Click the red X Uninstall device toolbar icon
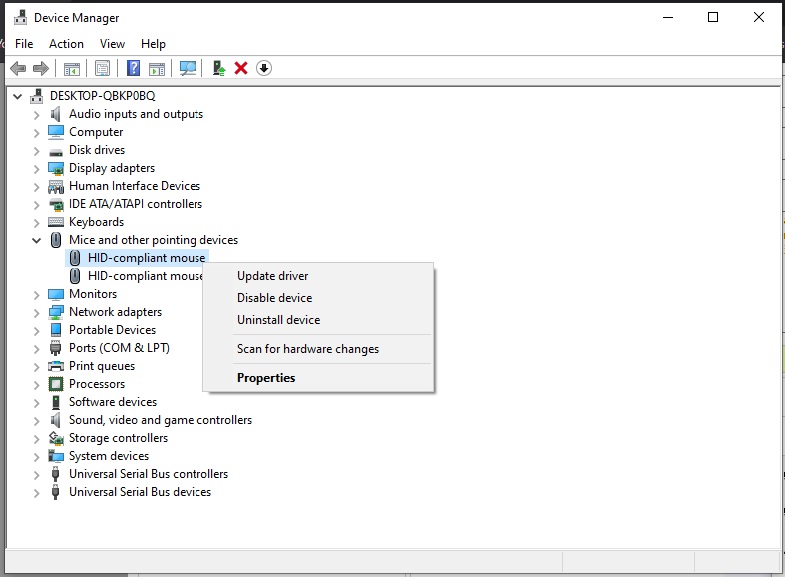This screenshot has height=577, width=785. pos(241,68)
